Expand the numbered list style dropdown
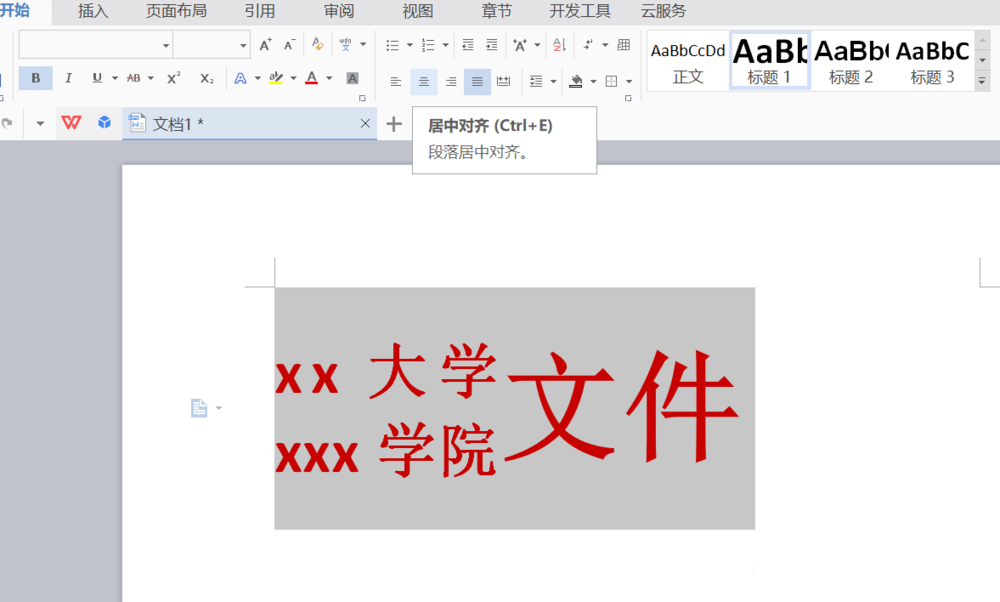Screen dimensions: 1000x602 [444, 44]
